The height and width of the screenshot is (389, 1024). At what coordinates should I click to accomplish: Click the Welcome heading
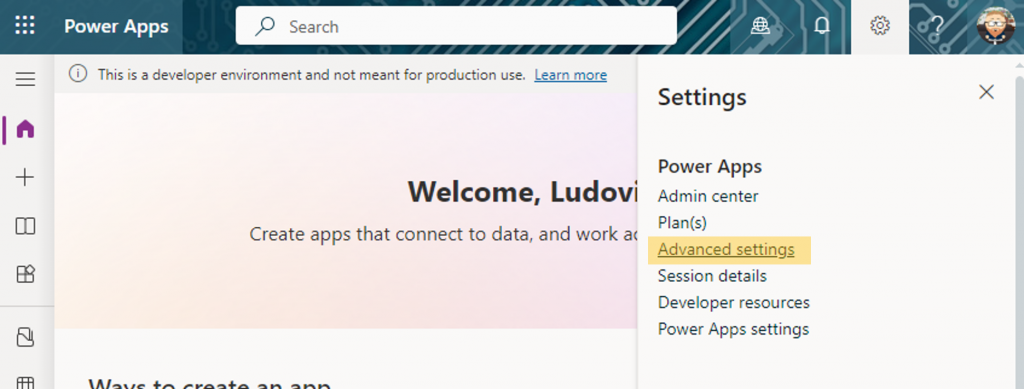point(522,192)
